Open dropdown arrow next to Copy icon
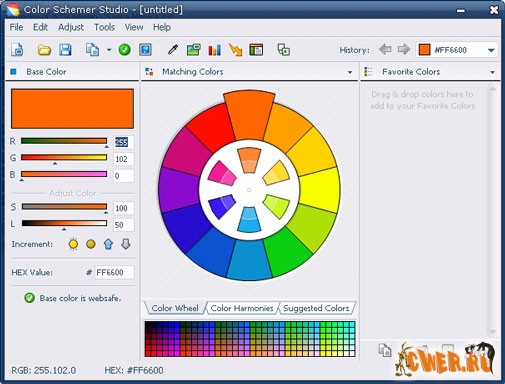This screenshot has width=505, height=384. coord(109,50)
